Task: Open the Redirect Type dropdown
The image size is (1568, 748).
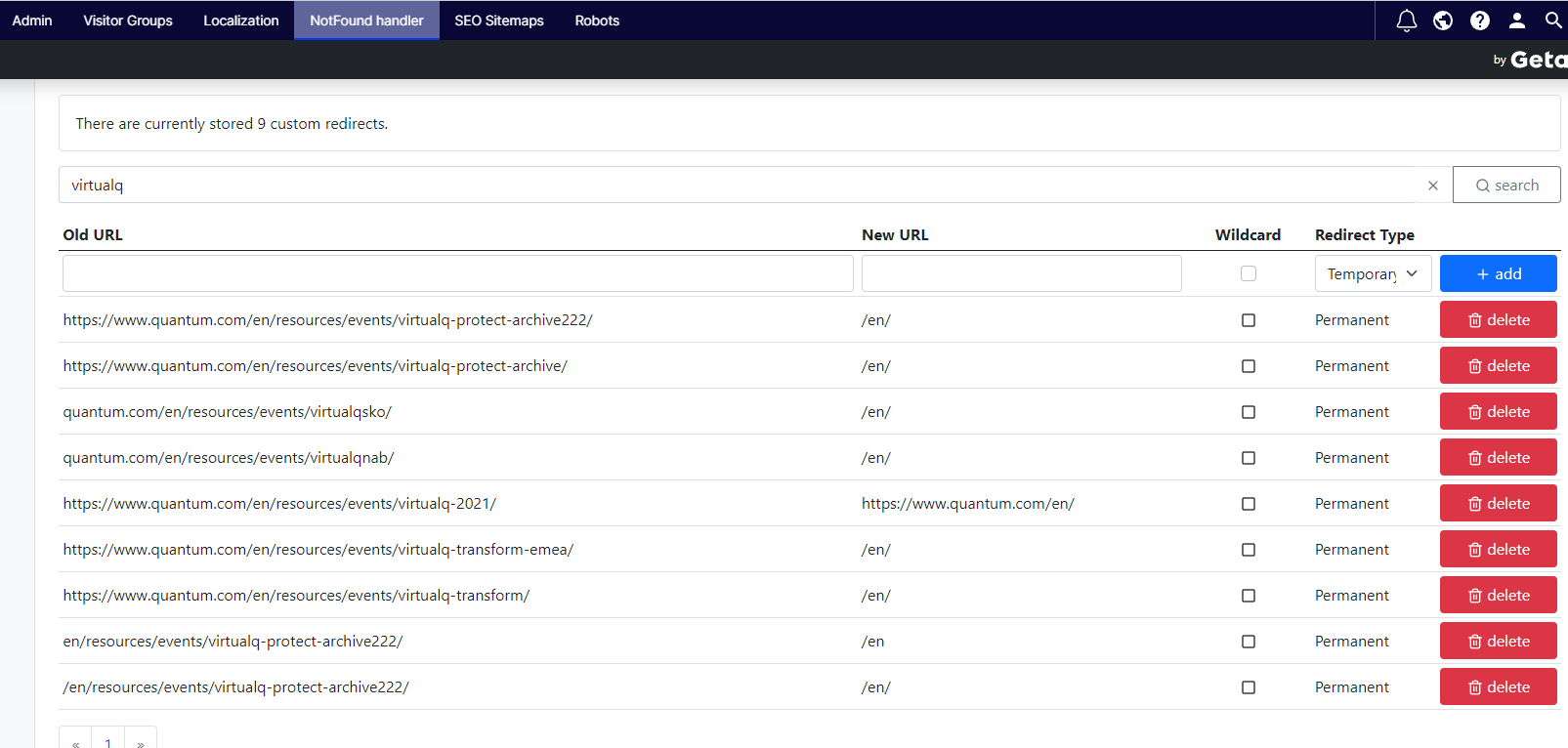Action: coord(1372,273)
